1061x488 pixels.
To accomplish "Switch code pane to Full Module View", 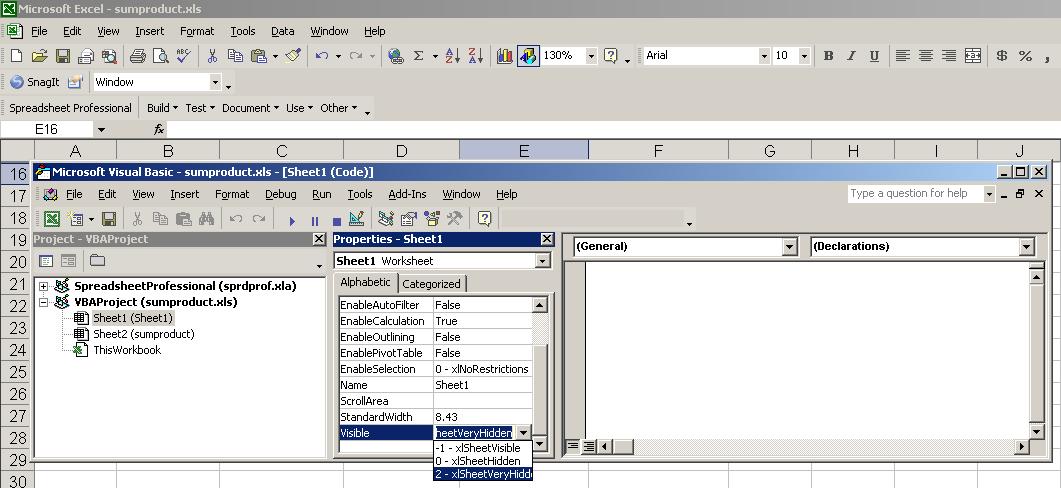I will (x=589, y=446).
